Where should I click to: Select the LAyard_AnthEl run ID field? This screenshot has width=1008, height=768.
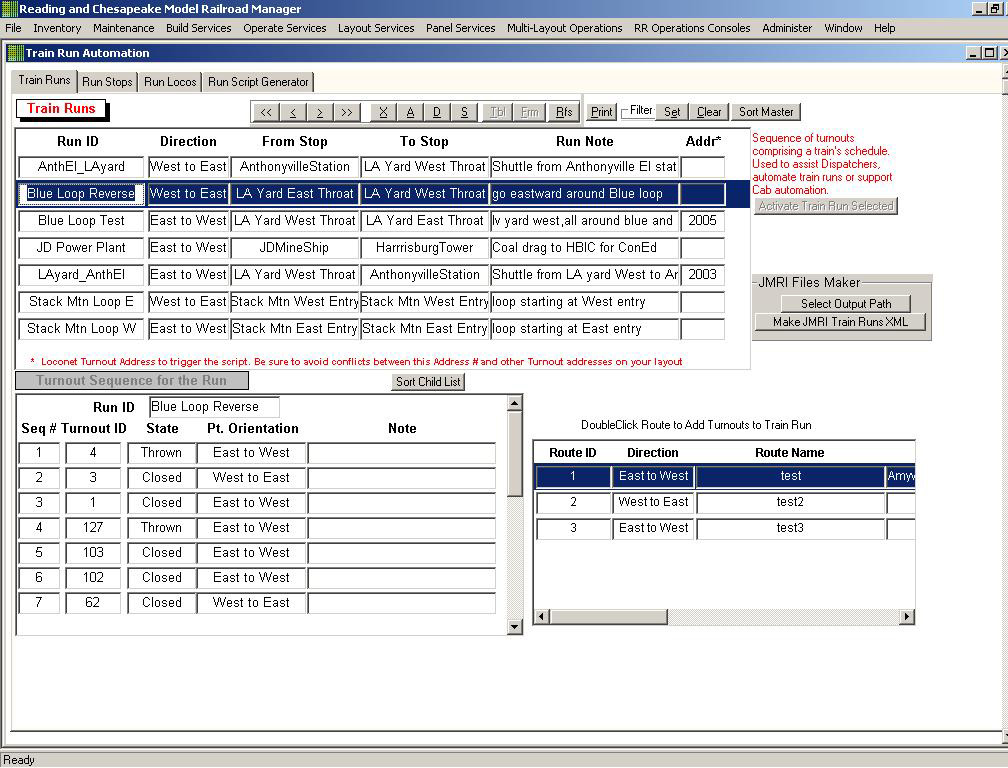pos(81,275)
